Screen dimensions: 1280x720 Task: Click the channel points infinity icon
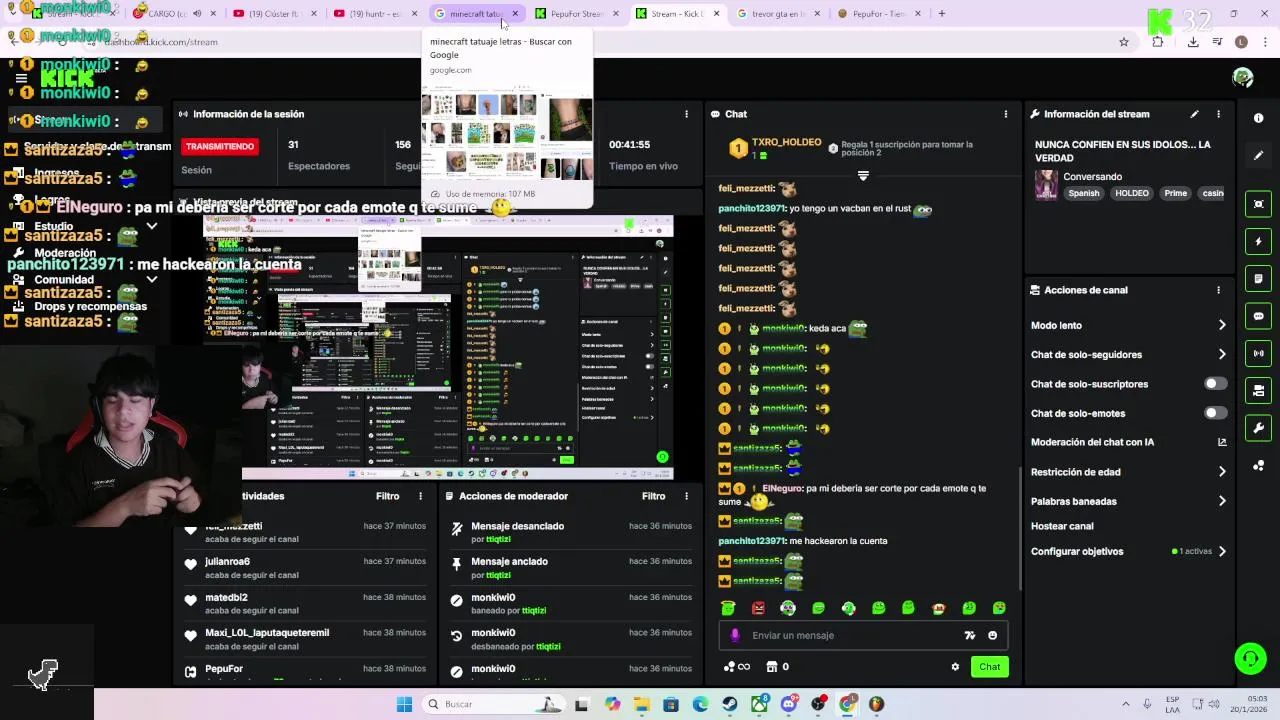[x=736, y=667]
